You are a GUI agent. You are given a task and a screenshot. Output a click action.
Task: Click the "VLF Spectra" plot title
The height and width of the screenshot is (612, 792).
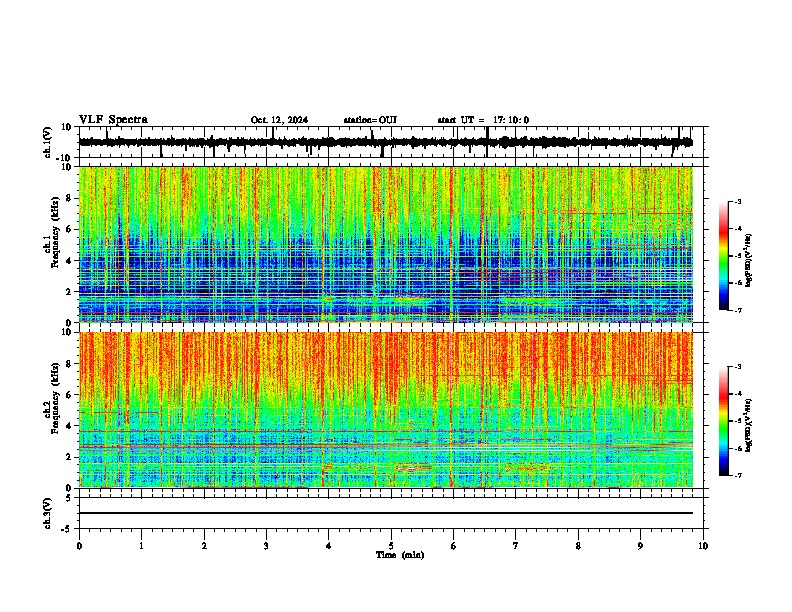coord(113,120)
